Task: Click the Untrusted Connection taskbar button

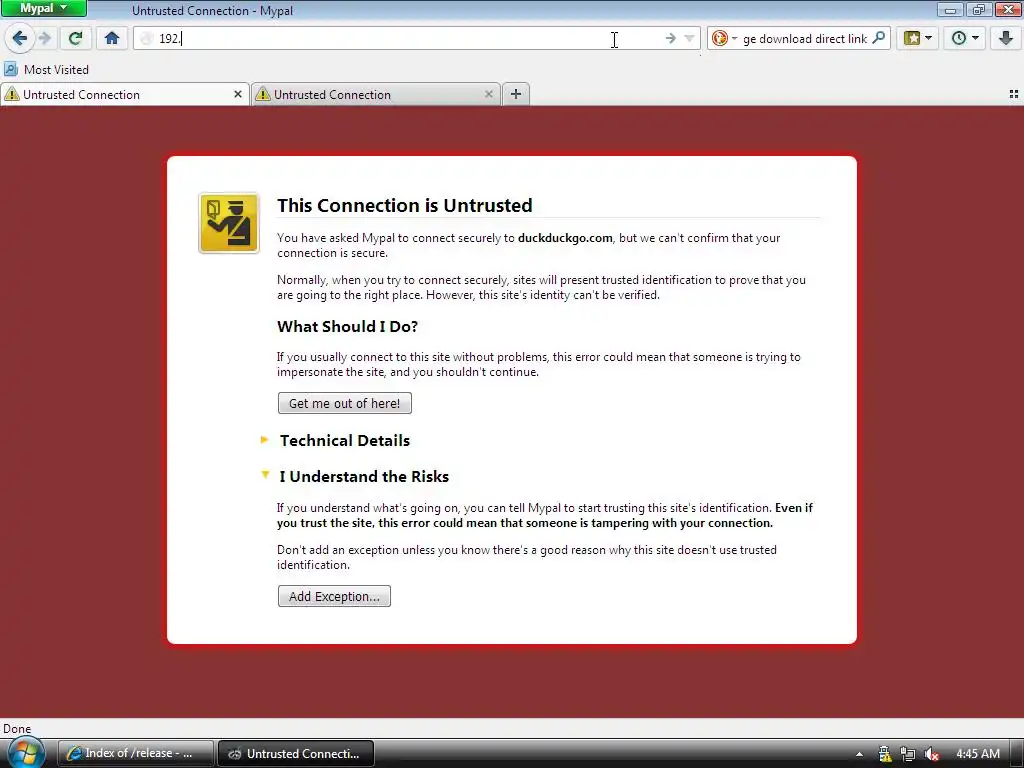Action: (x=295, y=753)
